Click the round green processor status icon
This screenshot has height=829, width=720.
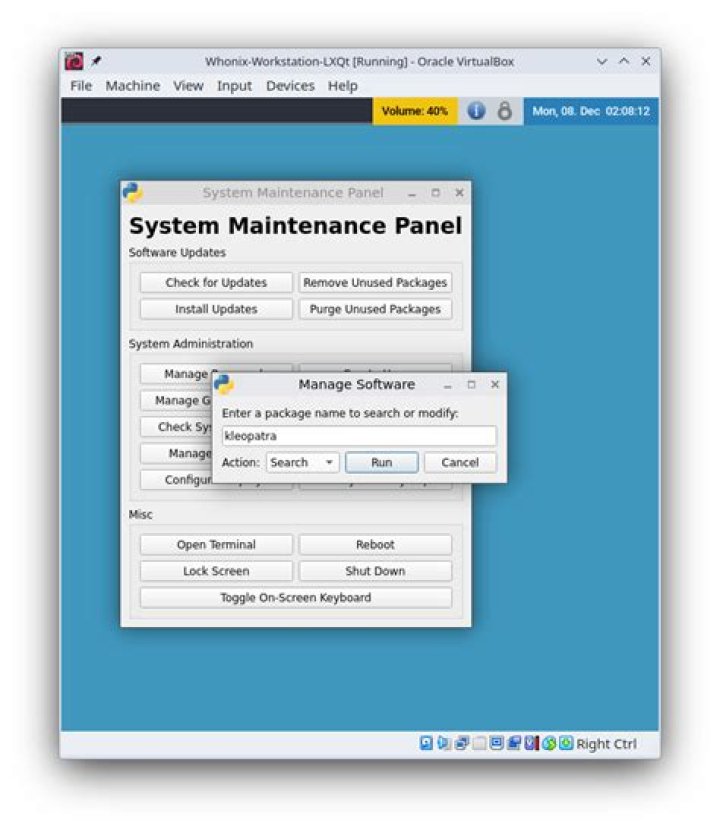549,743
